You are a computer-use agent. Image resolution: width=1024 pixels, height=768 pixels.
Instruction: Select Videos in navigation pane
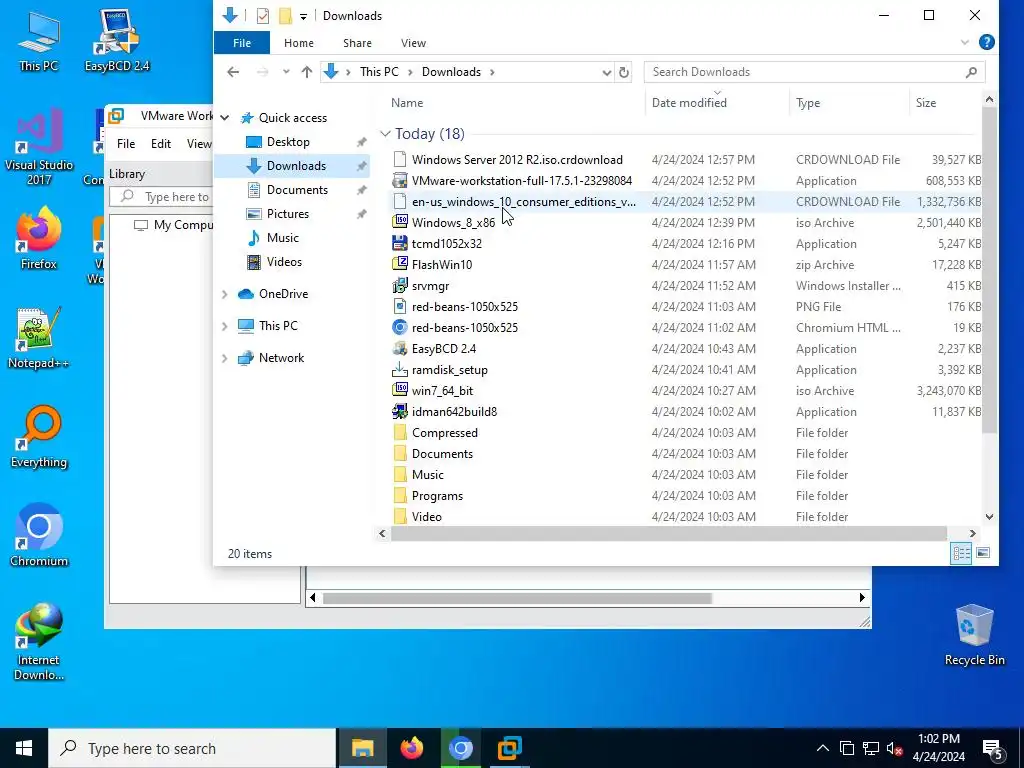point(284,262)
